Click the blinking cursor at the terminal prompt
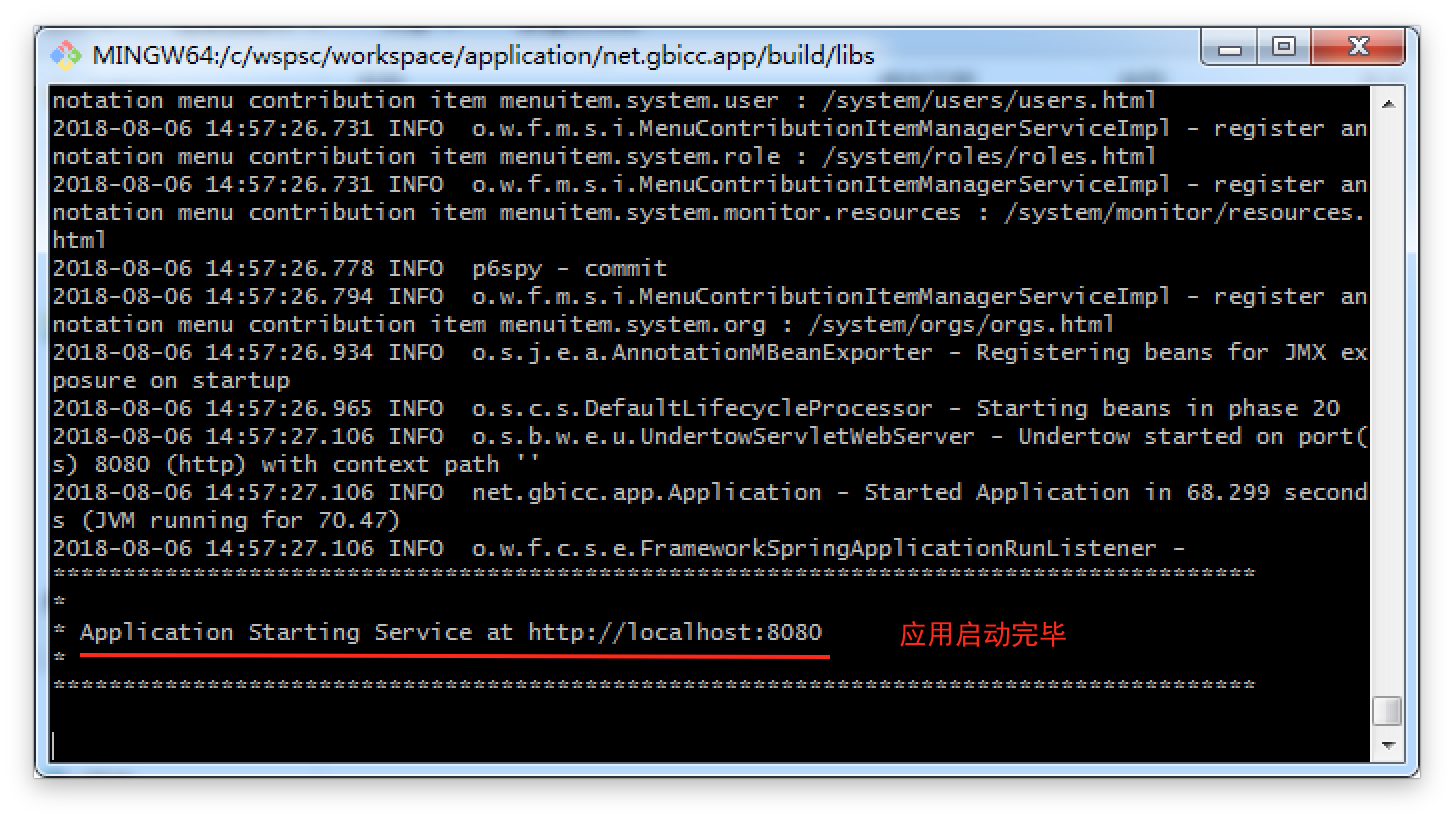The height and width of the screenshot is (820, 1454). point(54,745)
